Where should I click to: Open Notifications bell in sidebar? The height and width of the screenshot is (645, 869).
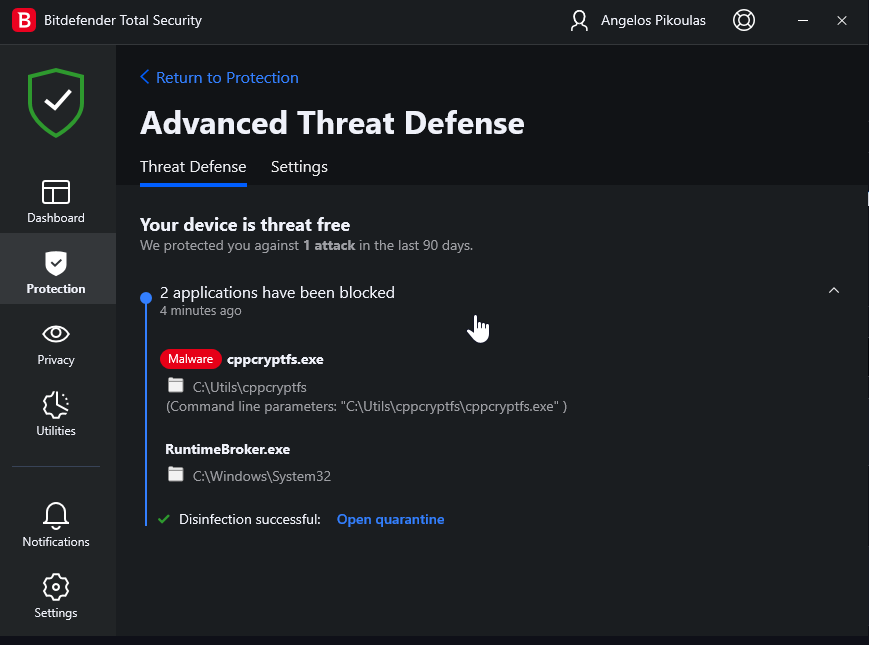pyautogui.click(x=56, y=525)
